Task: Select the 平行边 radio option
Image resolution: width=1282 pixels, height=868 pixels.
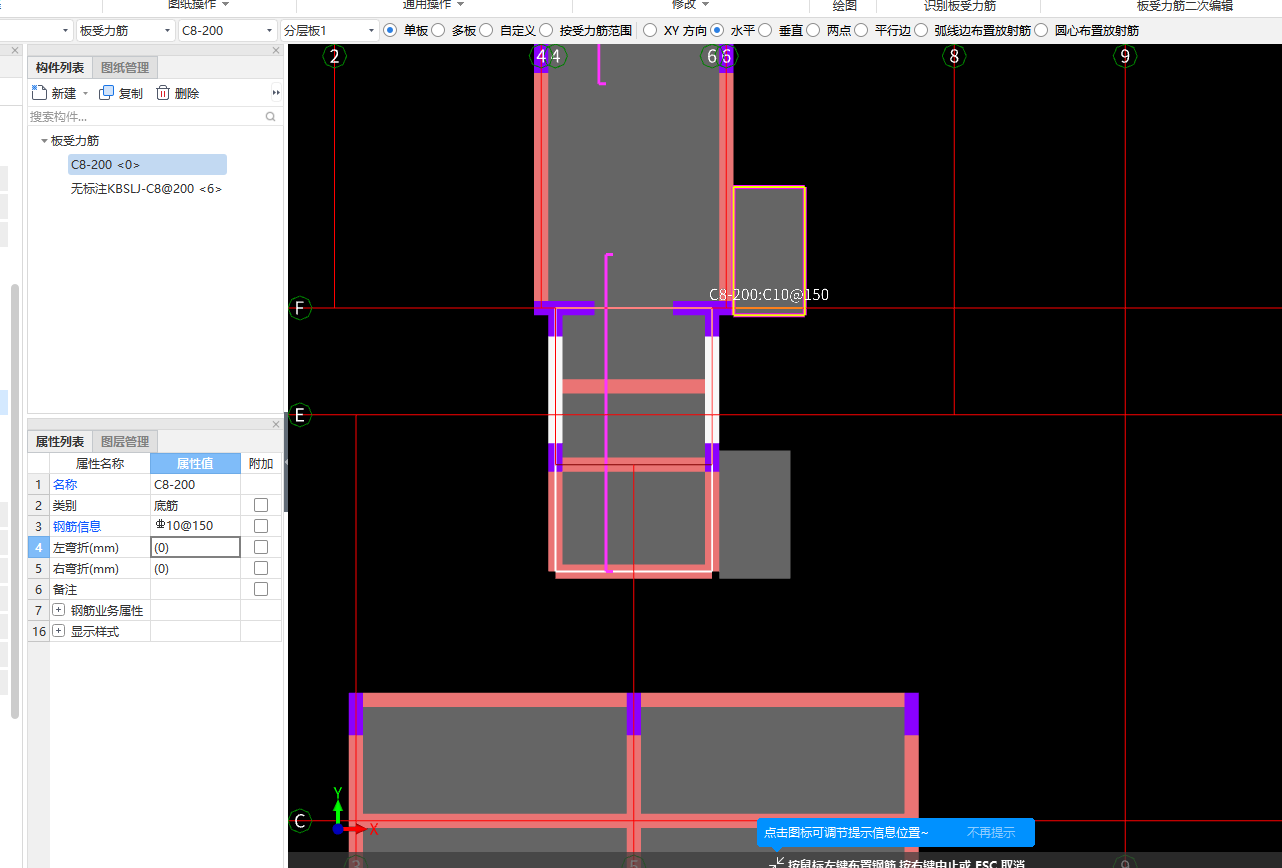Action: pos(861,30)
